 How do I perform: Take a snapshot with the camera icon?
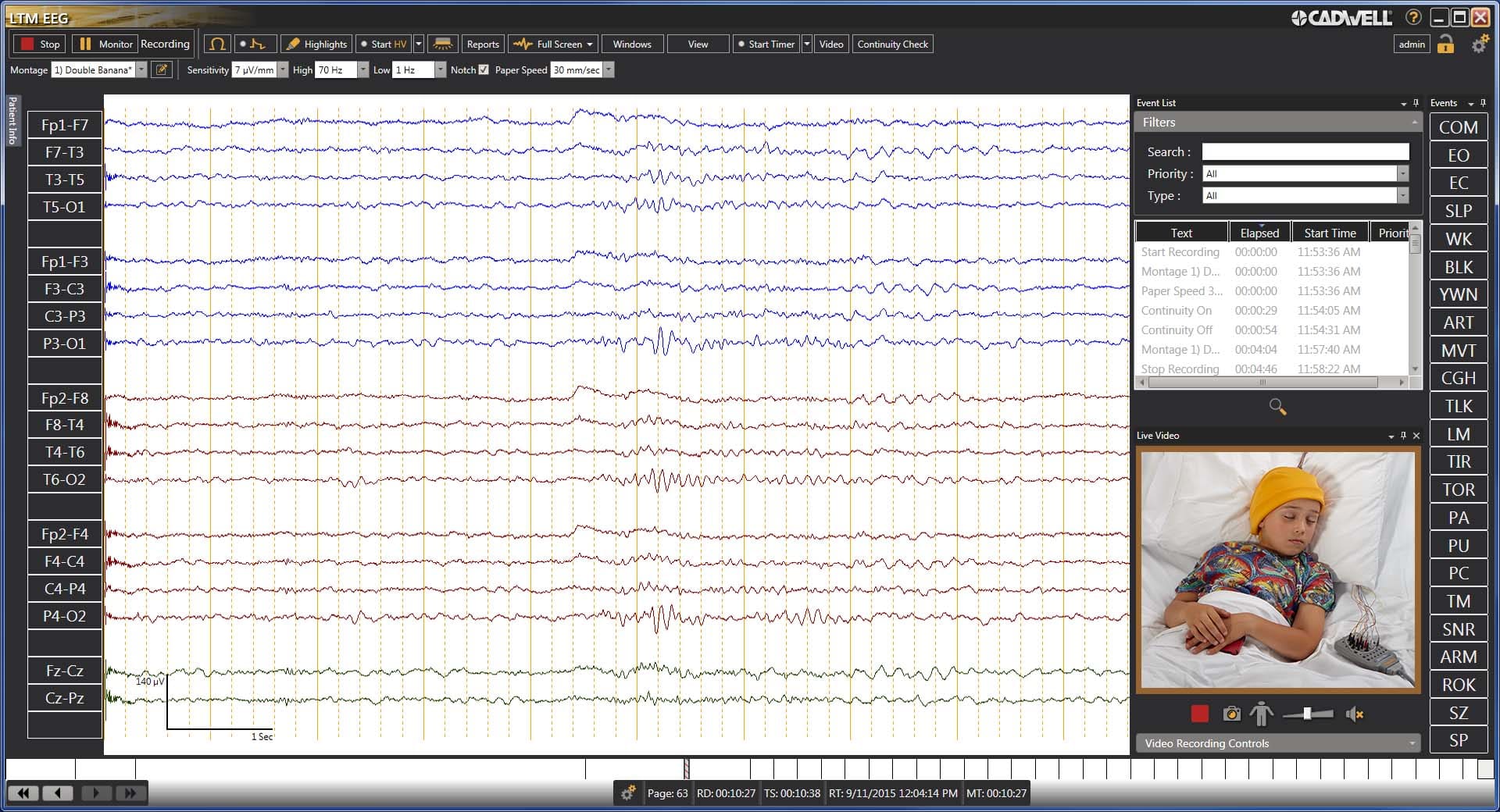coord(1232,713)
